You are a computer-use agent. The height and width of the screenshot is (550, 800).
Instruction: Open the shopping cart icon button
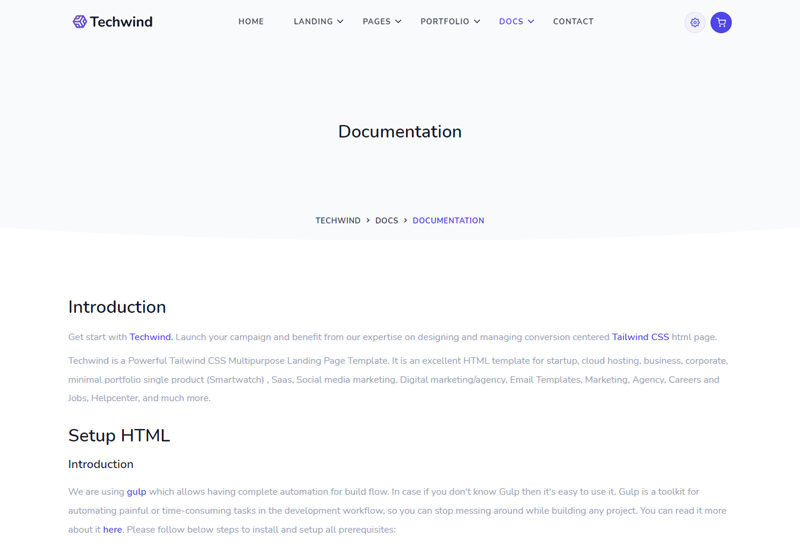(x=721, y=22)
